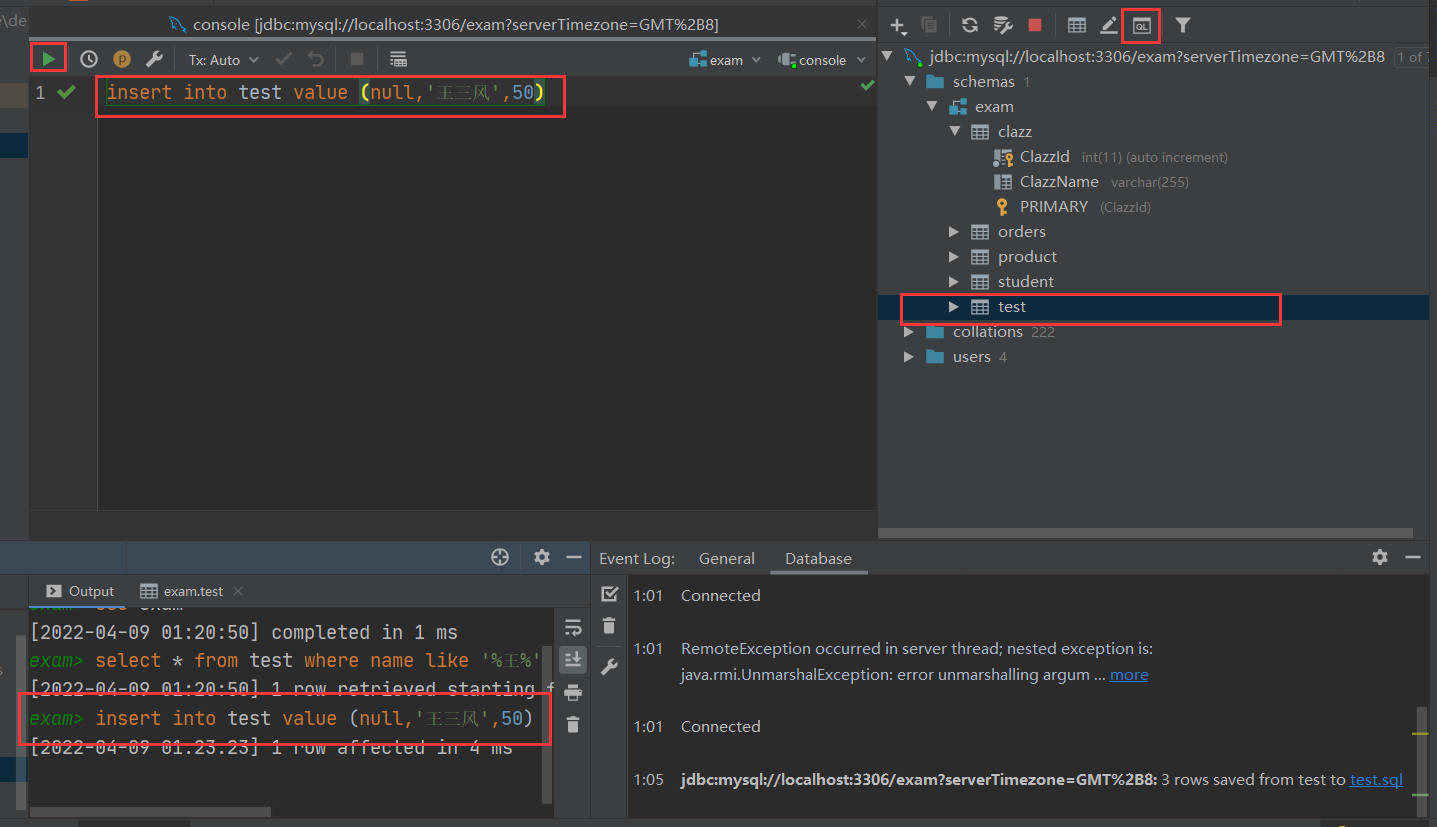The height and width of the screenshot is (827, 1437).
Task: Expand the test table
Action: tap(954, 306)
